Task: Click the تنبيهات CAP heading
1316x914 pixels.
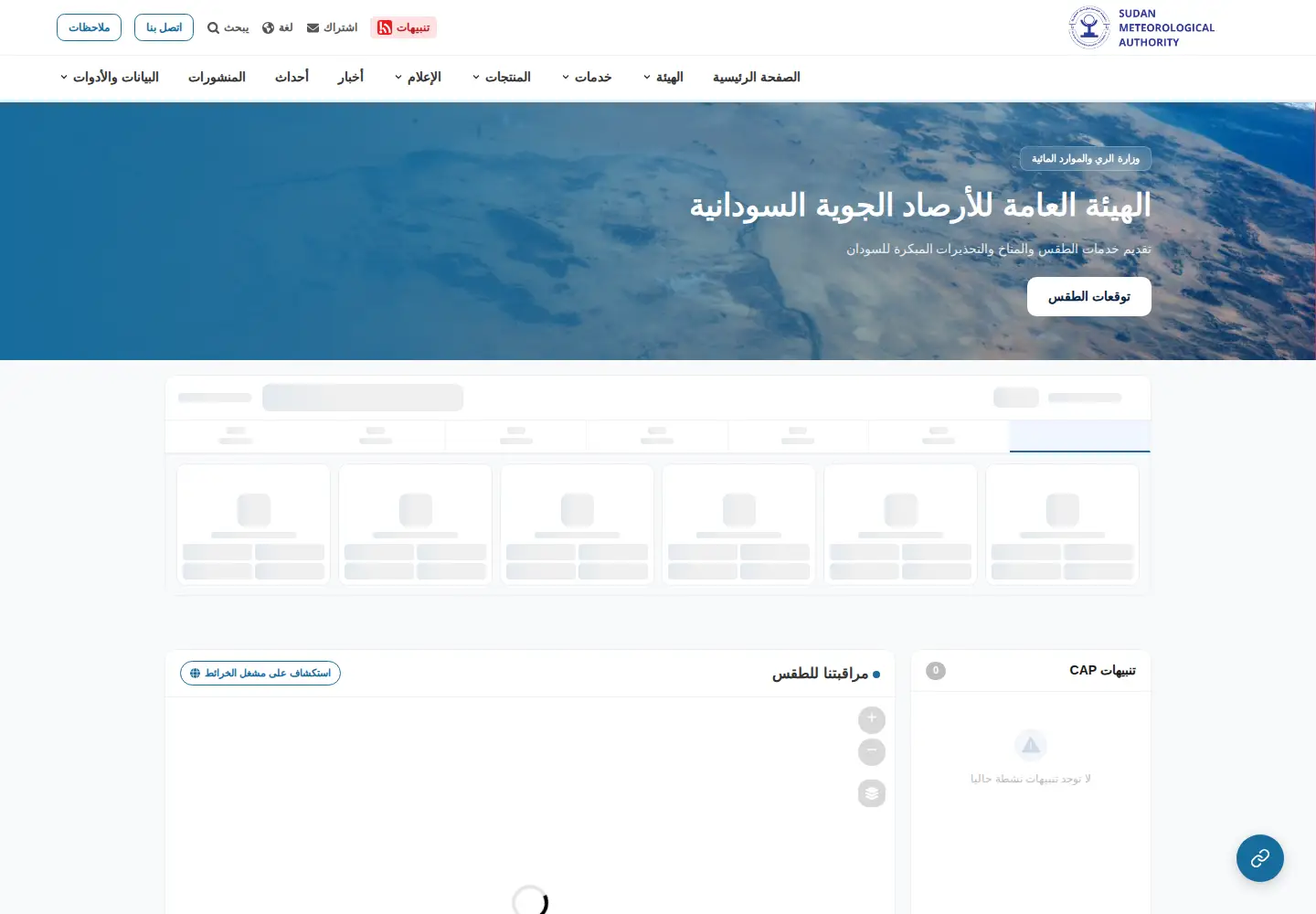Action: [1103, 671]
